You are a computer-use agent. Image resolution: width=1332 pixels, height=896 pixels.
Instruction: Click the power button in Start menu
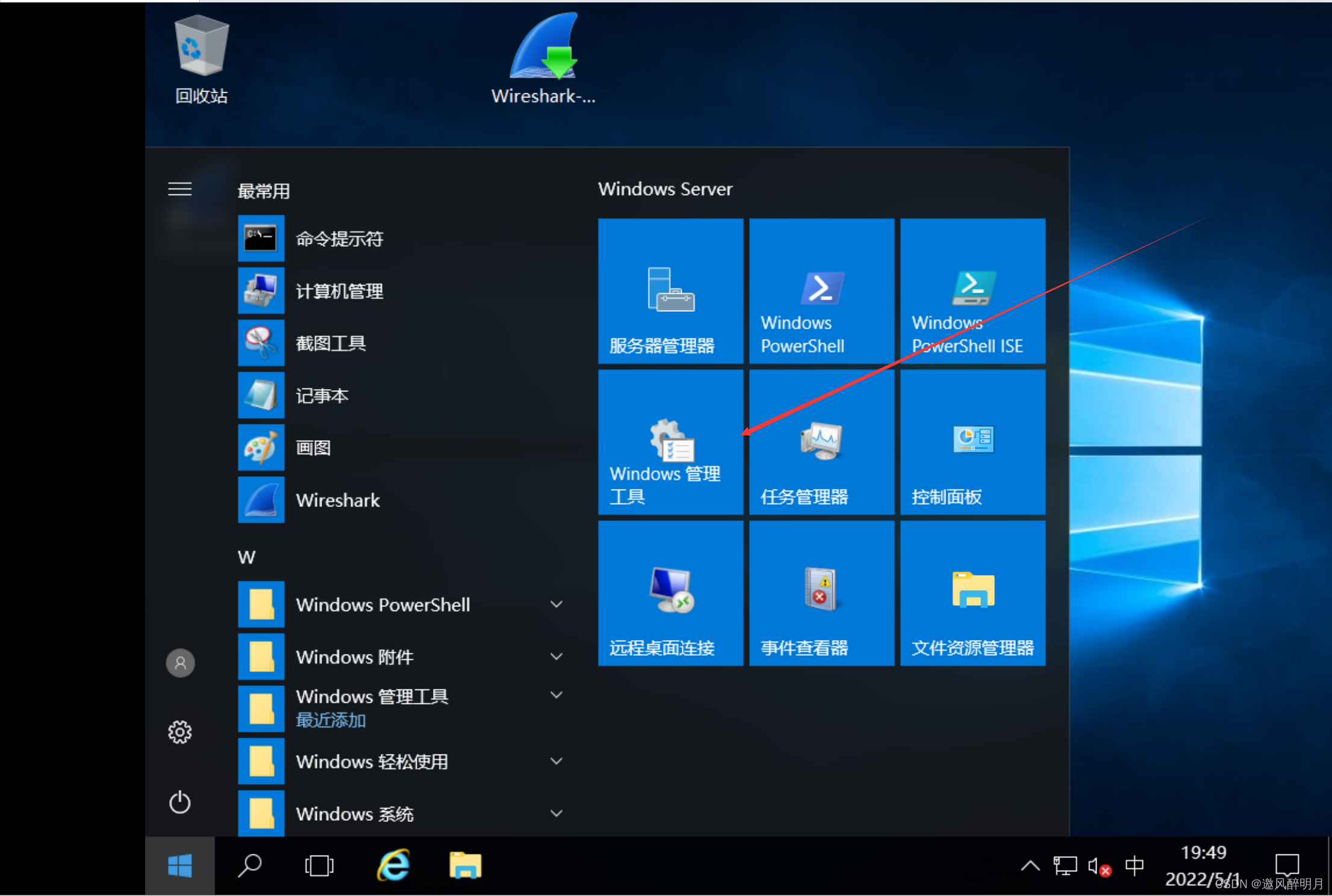click(x=179, y=803)
